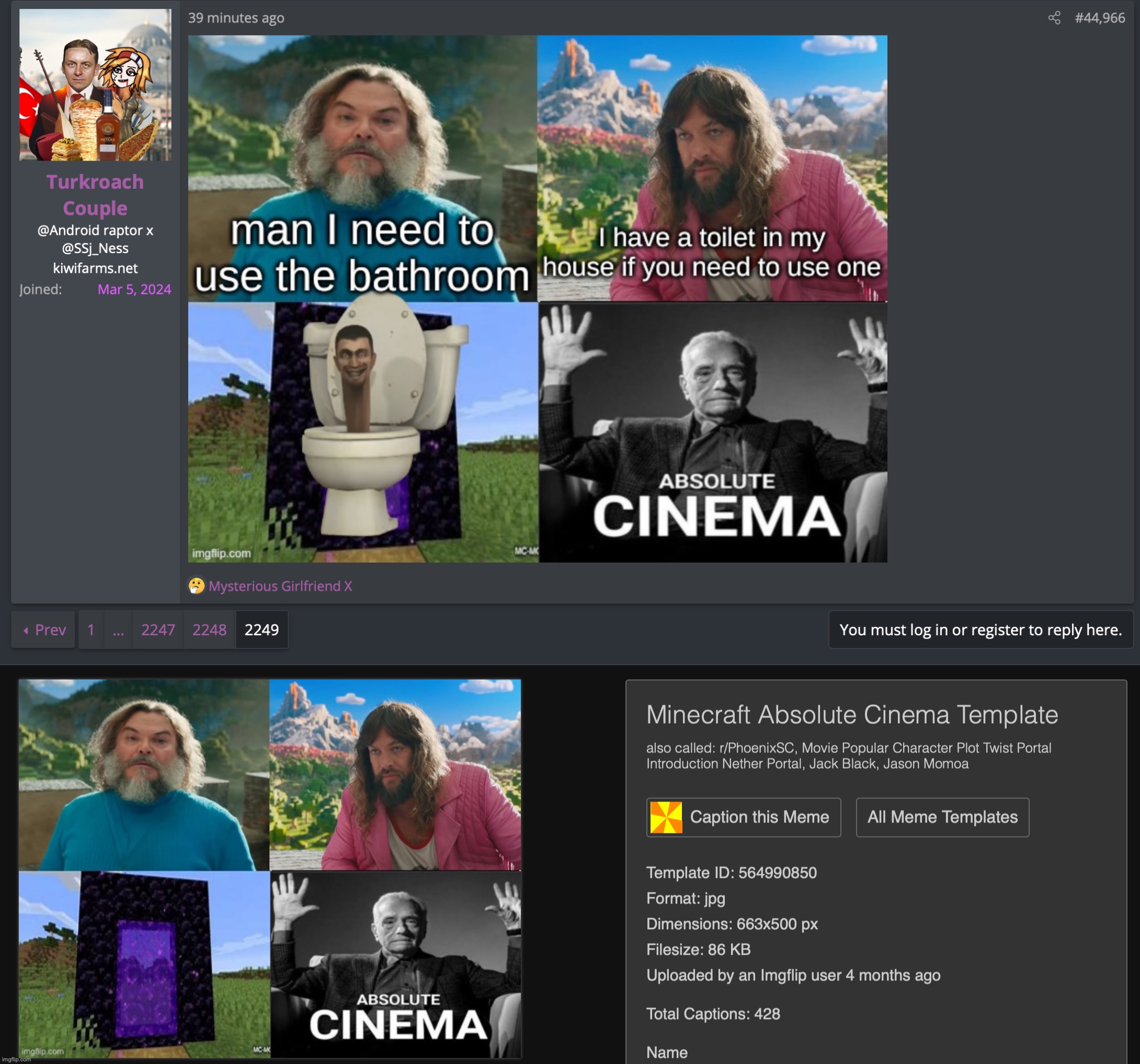Image resolution: width=1140 pixels, height=1064 pixels.
Task: Go to the Prev page
Action: [43, 630]
